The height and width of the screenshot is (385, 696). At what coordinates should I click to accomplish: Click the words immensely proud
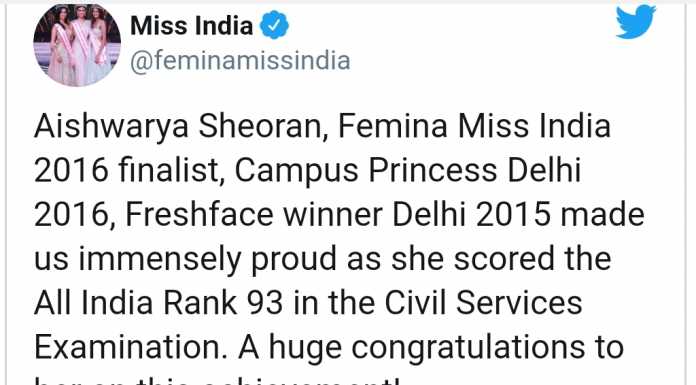pyautogui.click(x=207, y=259)
